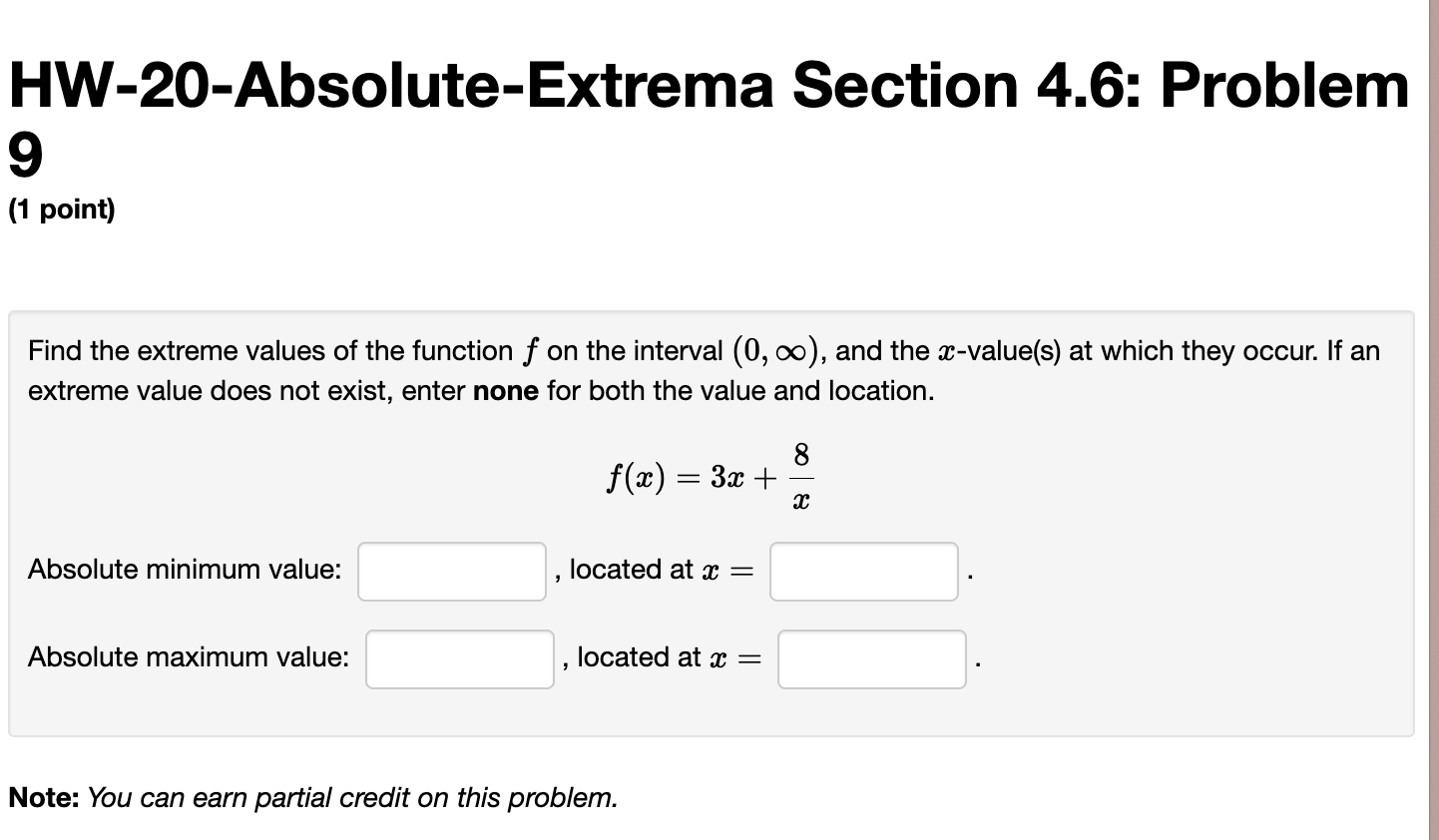Click the absolute minimum value input field

click(451, 571)
